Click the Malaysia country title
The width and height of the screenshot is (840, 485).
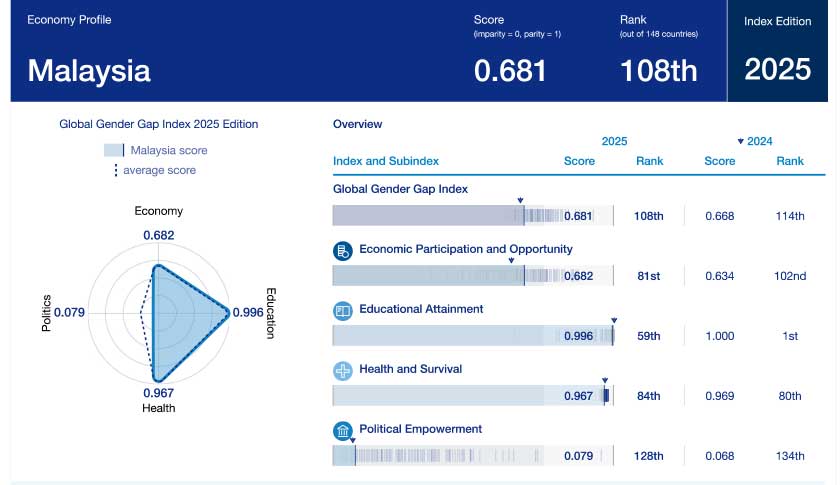[x=89, y=71]
